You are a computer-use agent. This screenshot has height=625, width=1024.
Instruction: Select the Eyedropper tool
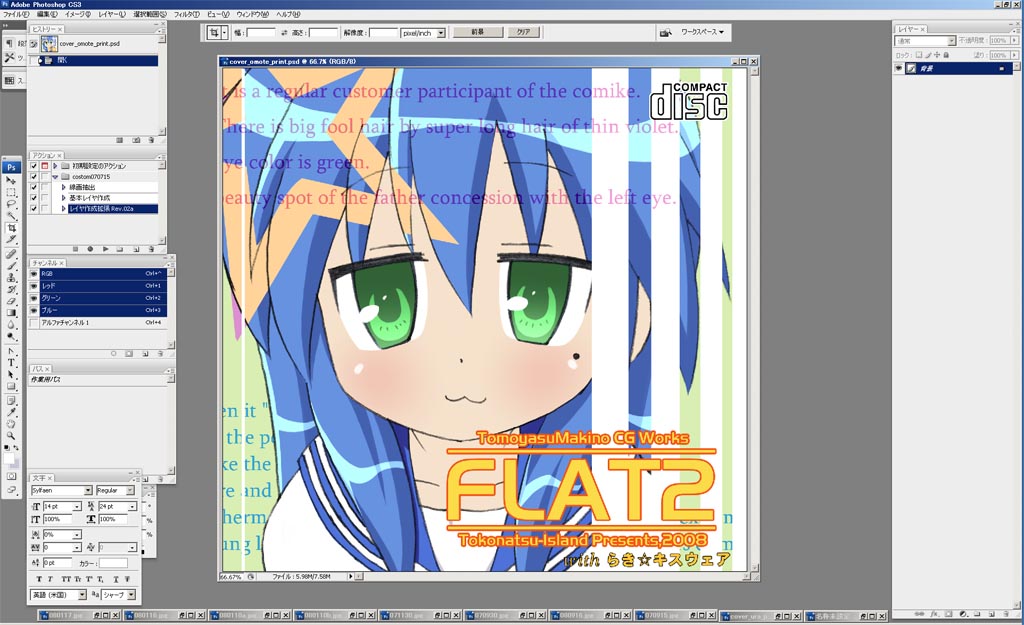11,412
